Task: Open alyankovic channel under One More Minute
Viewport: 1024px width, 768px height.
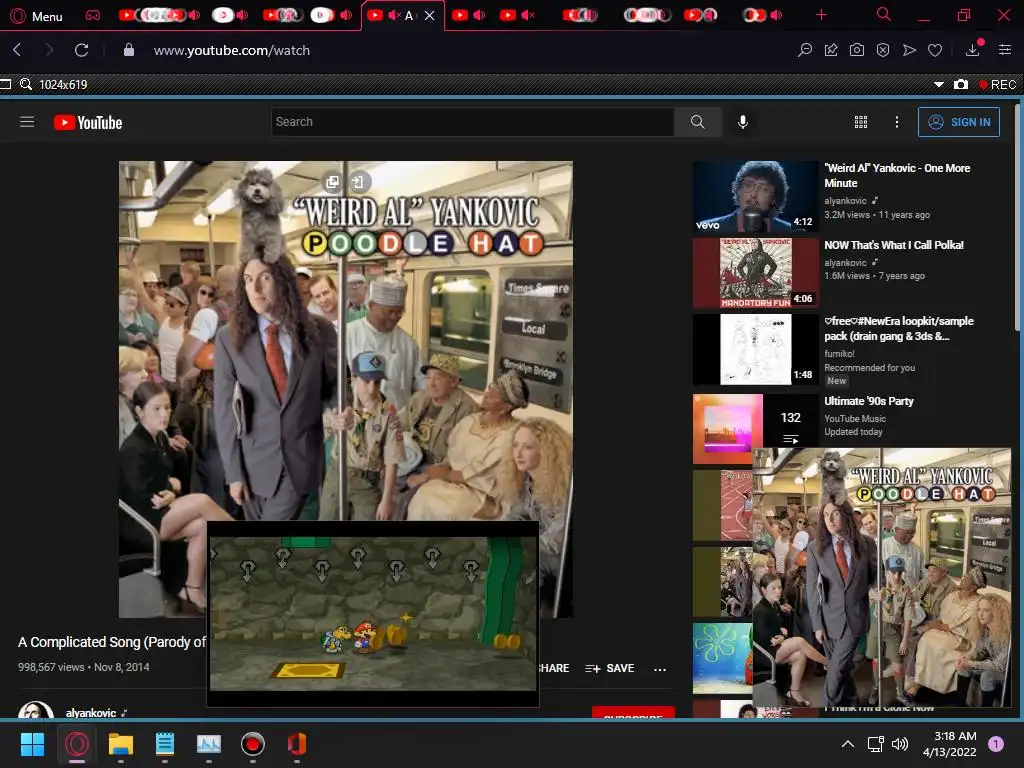Action: [845, 201]
